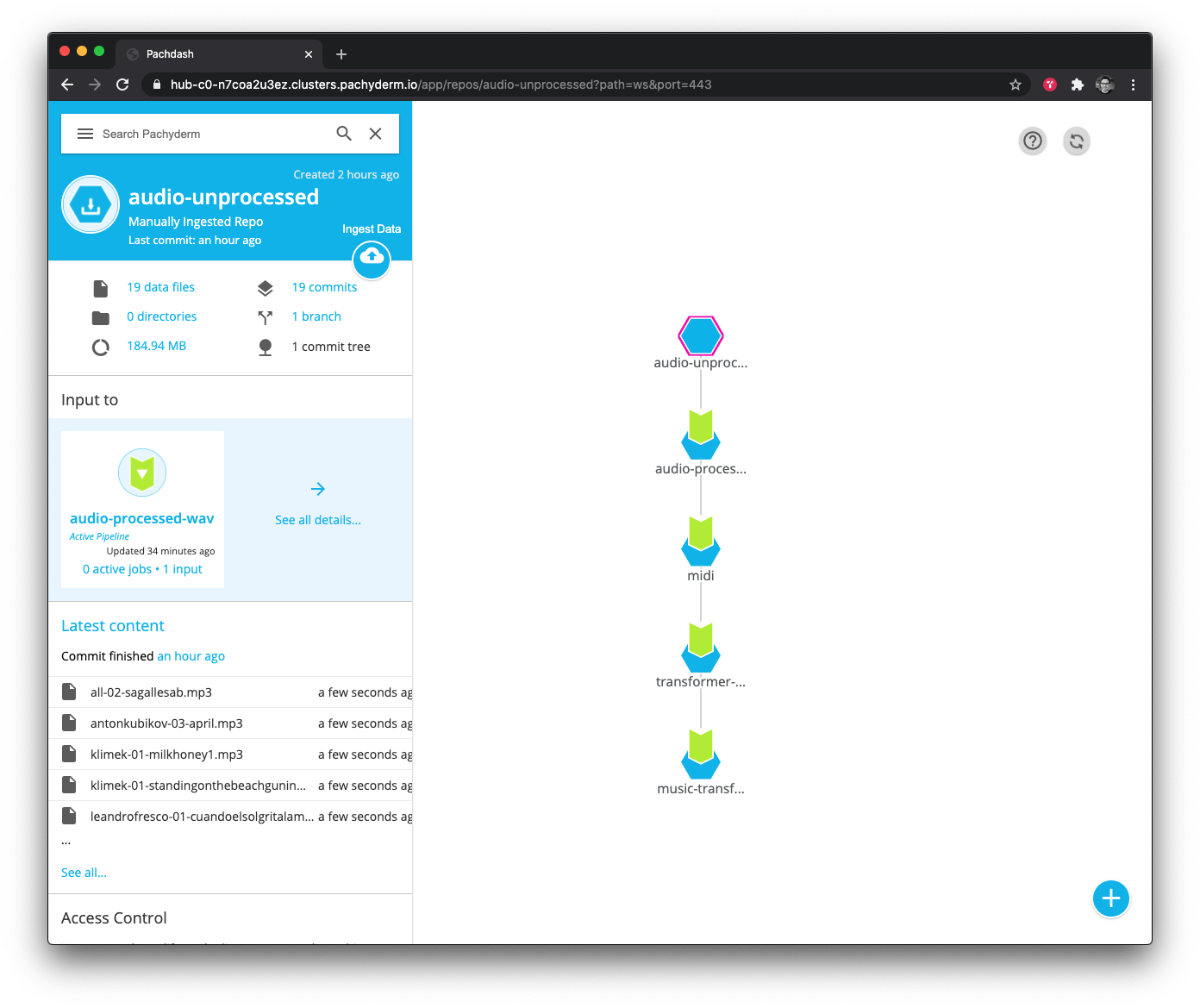
Task: Click the refresh graph icon
Action: (1077, 141)
